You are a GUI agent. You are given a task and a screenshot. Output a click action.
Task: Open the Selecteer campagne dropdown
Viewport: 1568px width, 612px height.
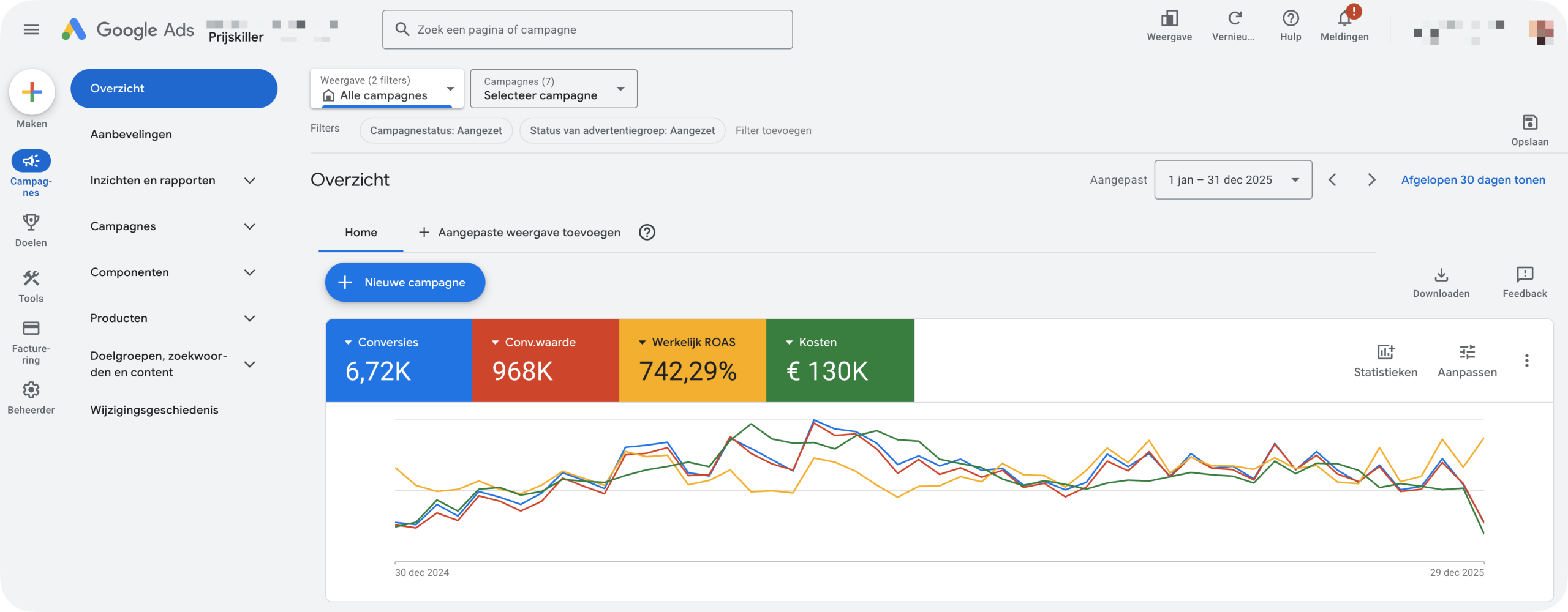pyautogui.click(x=552, y=89)
